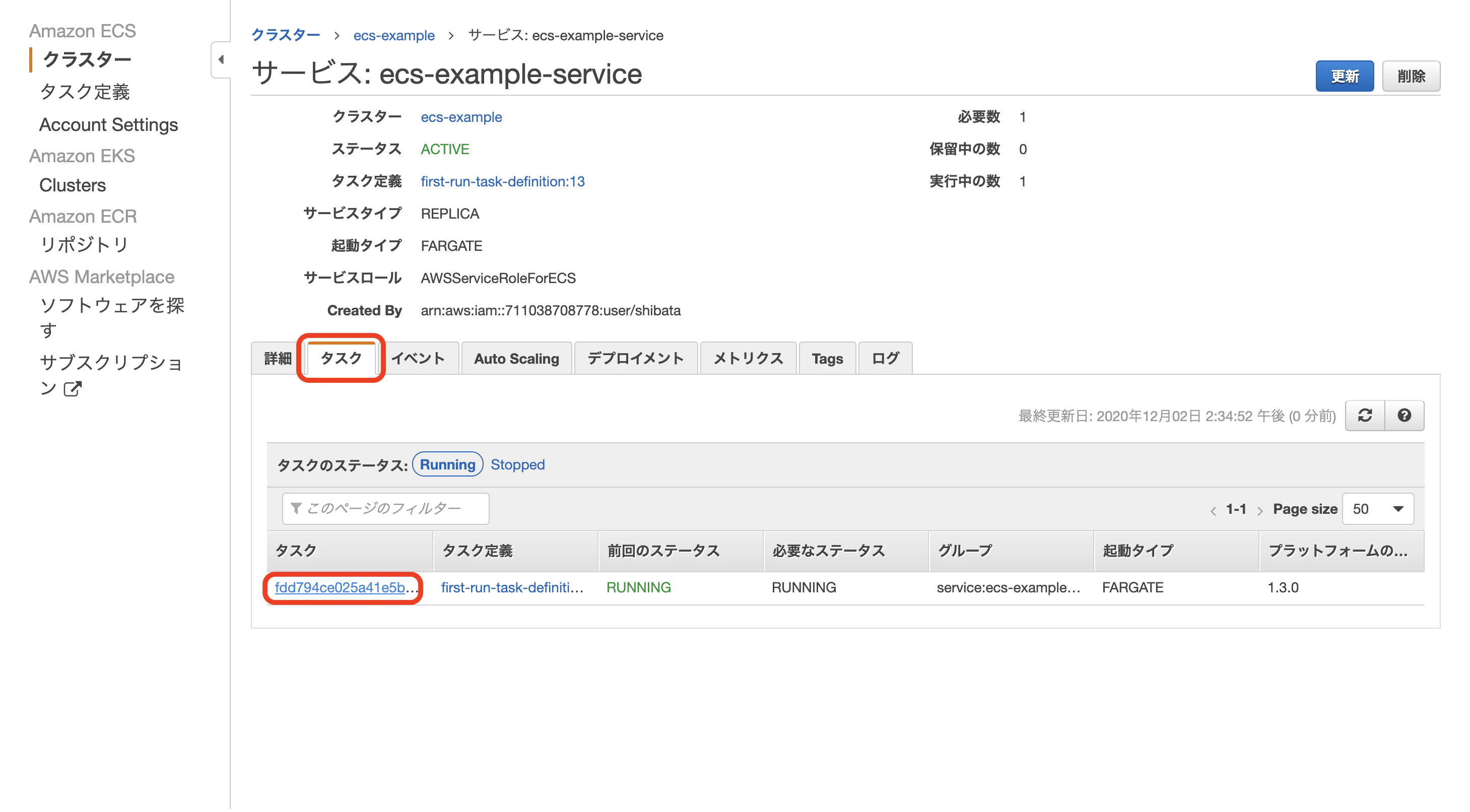Open the Auto Scaling tab
1470x812 pixels.
click(x=516, y=358)
